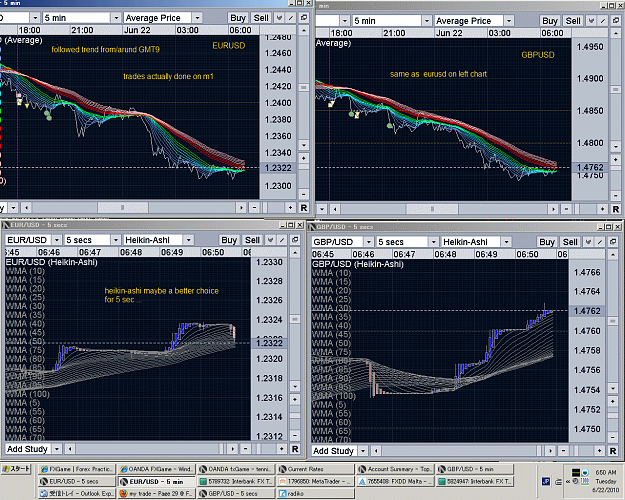Click the JP language bar icon in the system tray
The image size is (625, 500).
click(546, 481)
